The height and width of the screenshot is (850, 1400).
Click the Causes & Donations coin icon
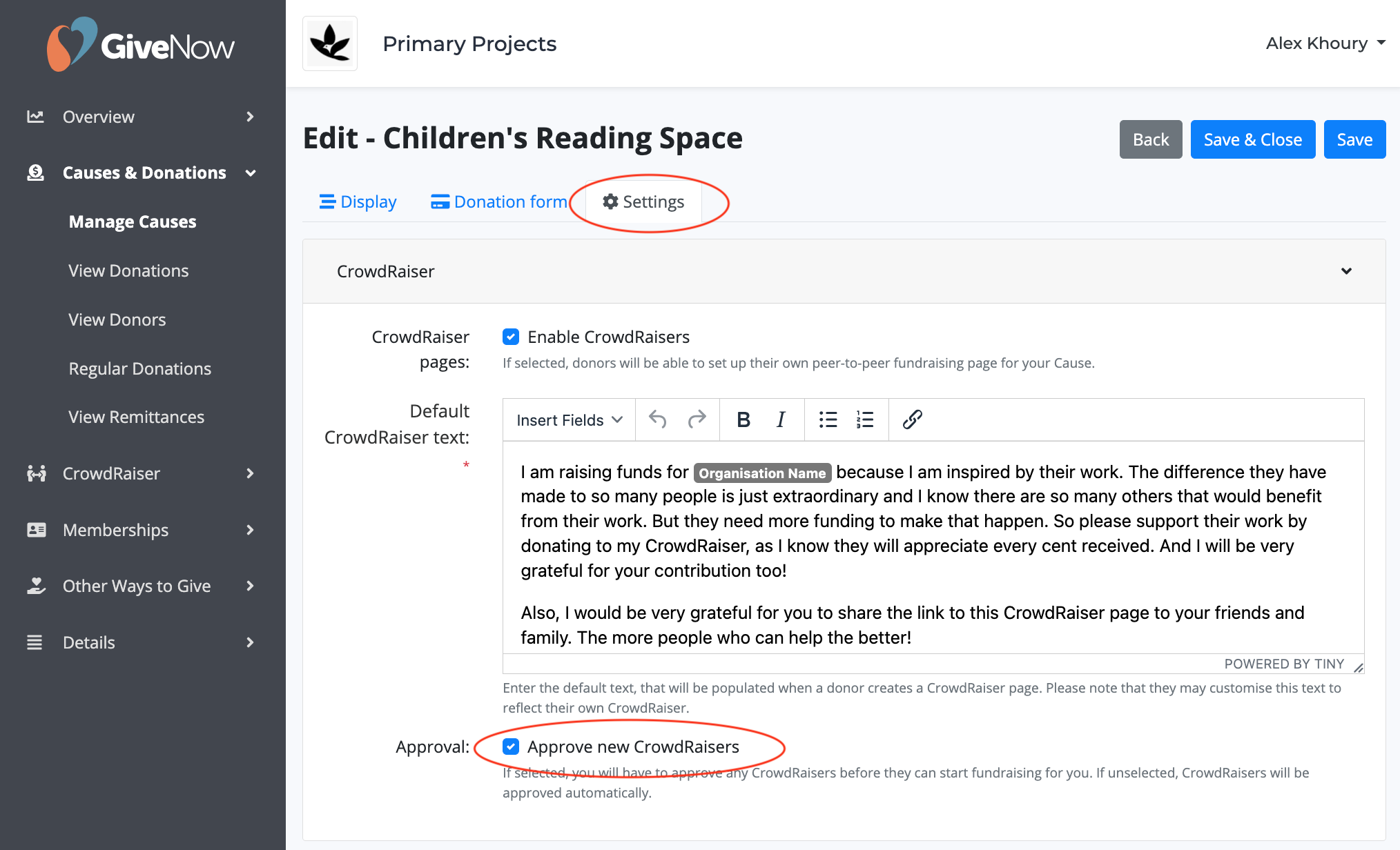coord(35,172)
